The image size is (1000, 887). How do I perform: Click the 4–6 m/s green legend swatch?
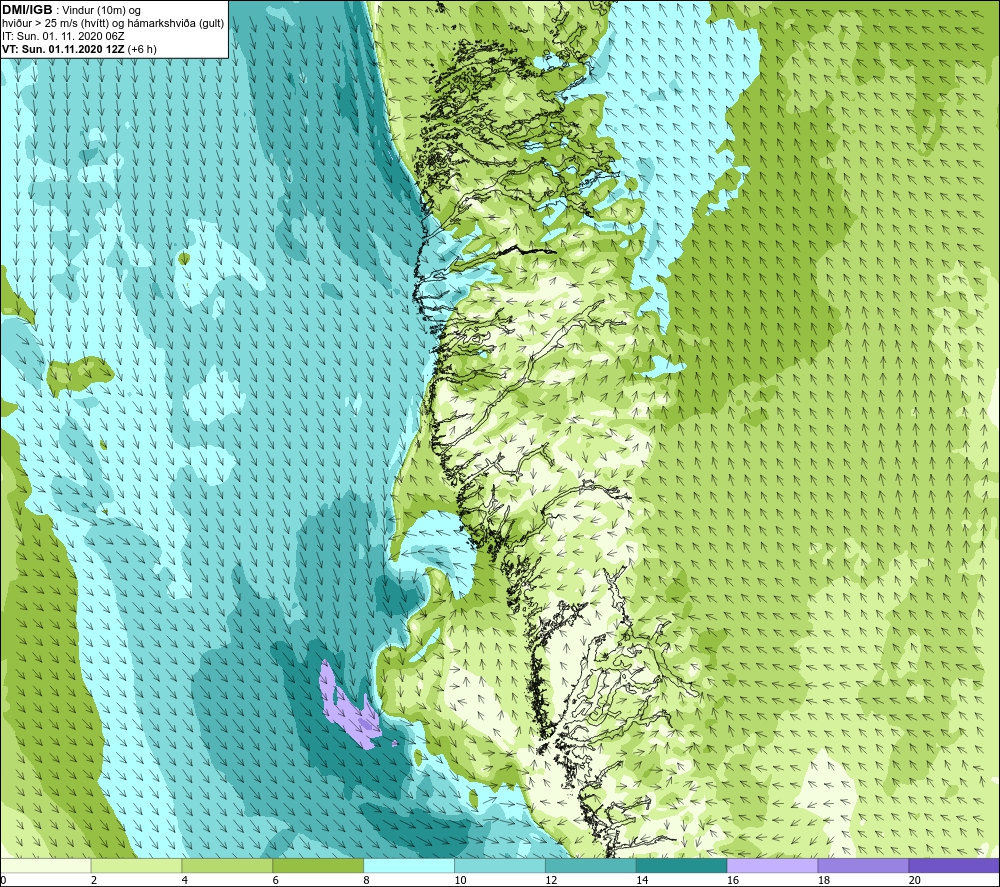[x=227, y=866]
